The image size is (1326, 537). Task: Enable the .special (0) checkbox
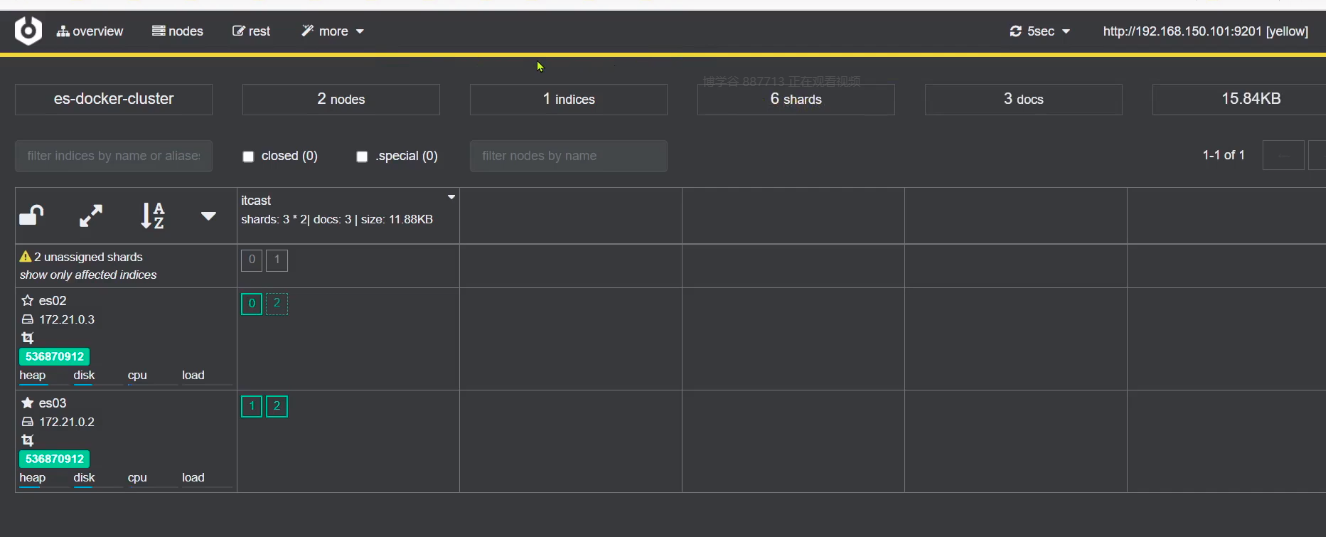362,156
